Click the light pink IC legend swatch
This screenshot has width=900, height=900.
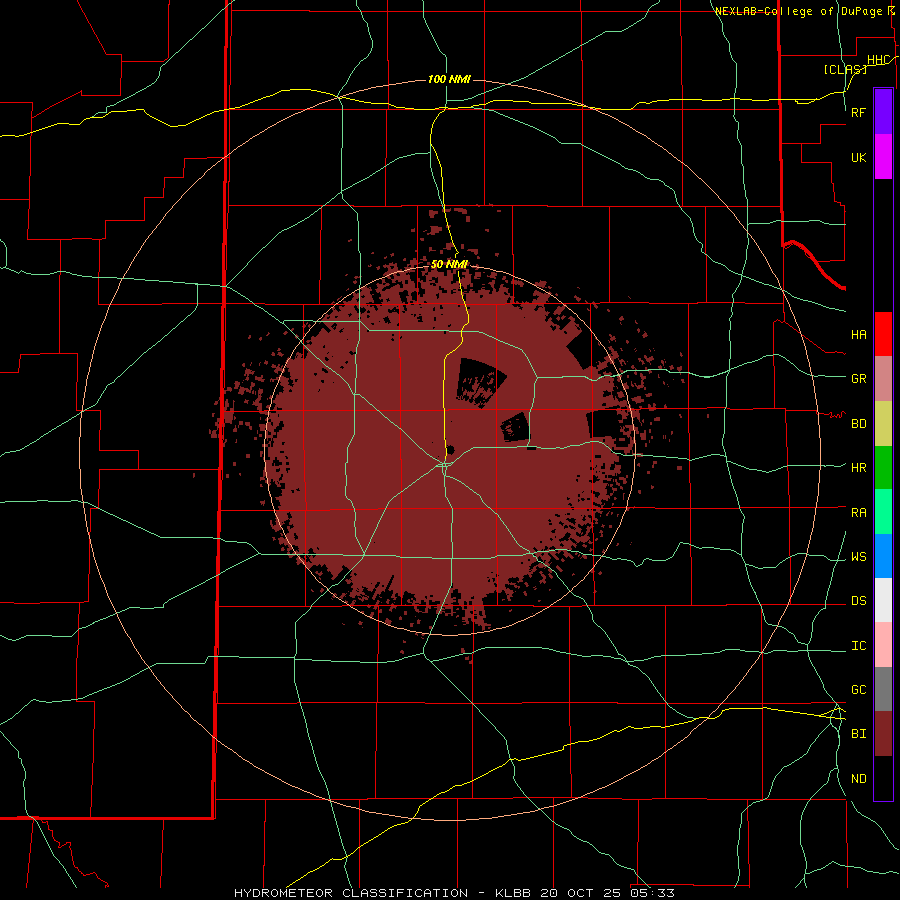(883, 645)
